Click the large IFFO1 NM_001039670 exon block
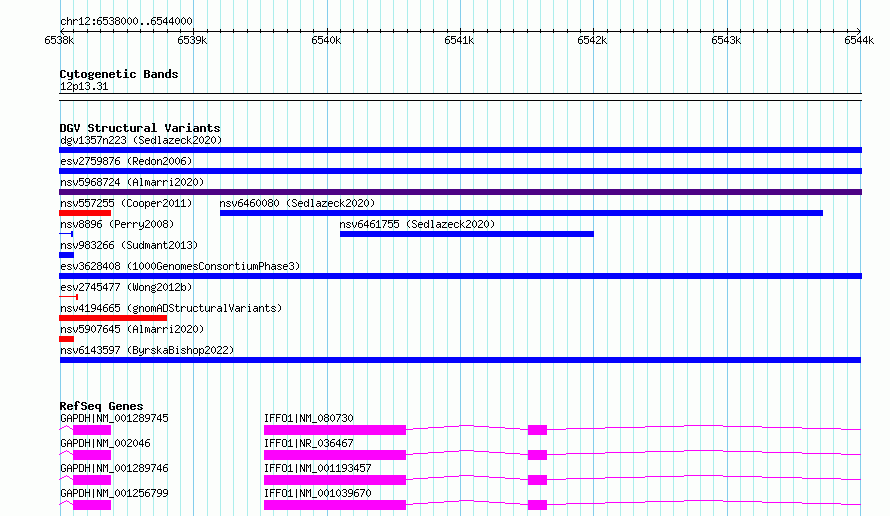Viewport: 890px width, 516px height. (335, 505)
